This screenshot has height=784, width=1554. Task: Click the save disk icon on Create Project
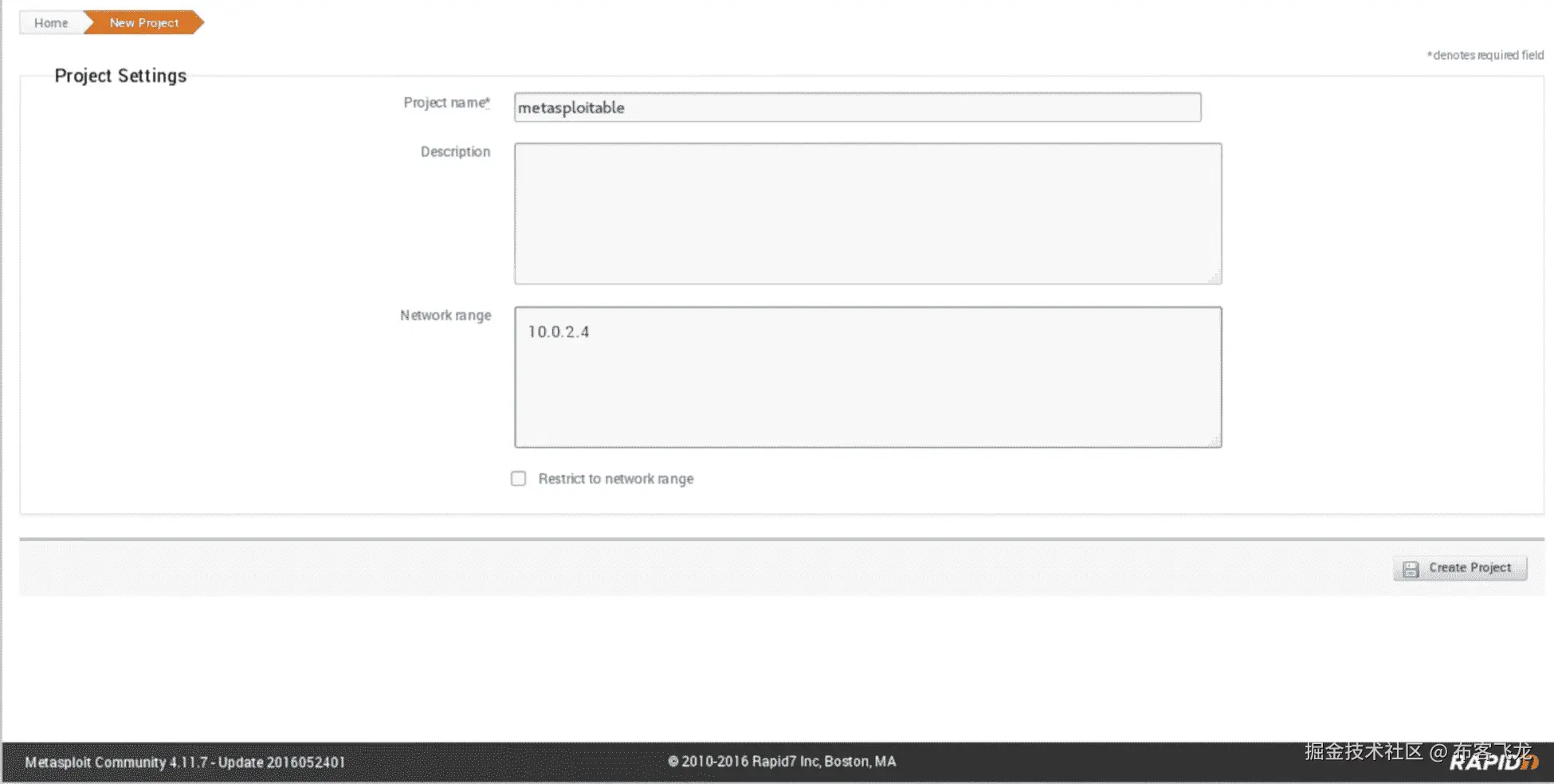point(1411,569)
